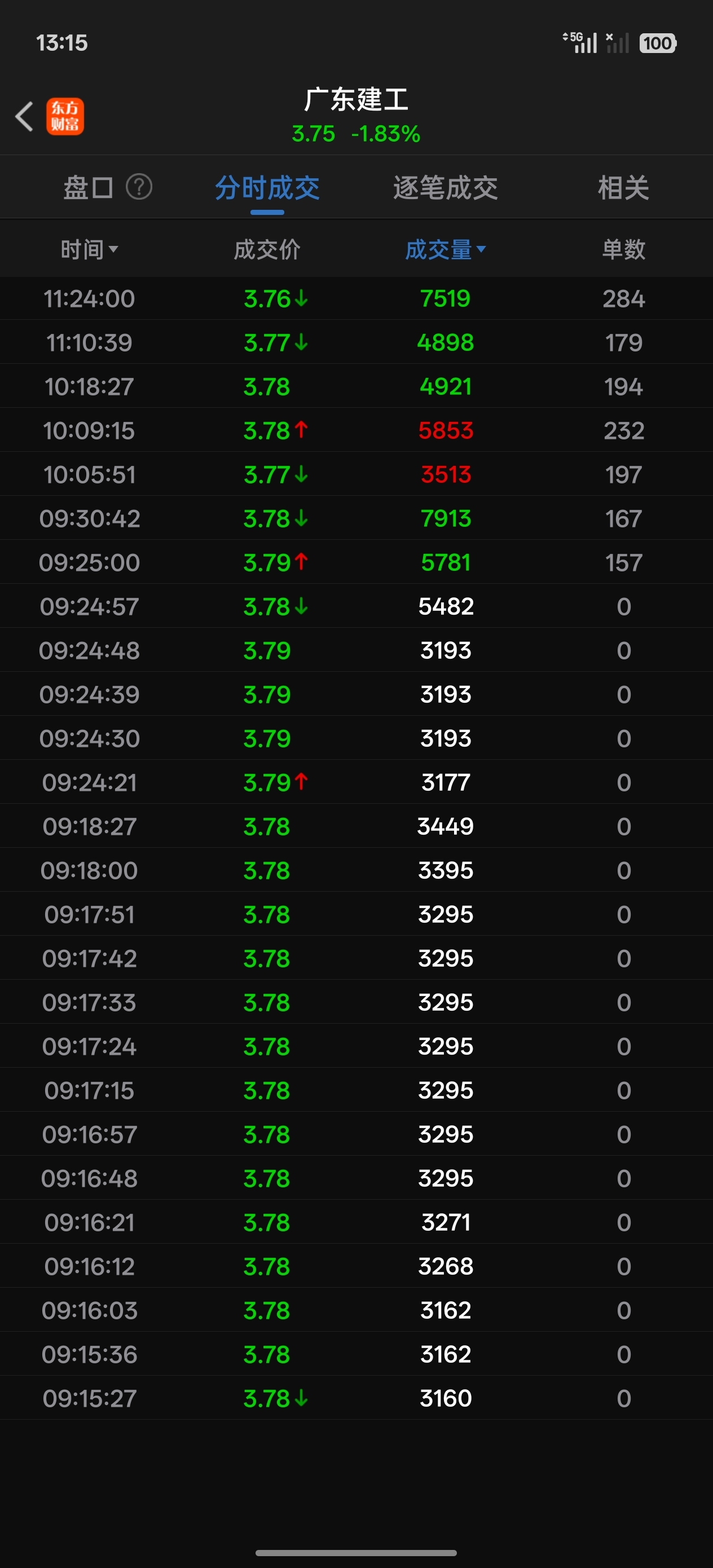Tap volume value 3395

coord(446,870)
